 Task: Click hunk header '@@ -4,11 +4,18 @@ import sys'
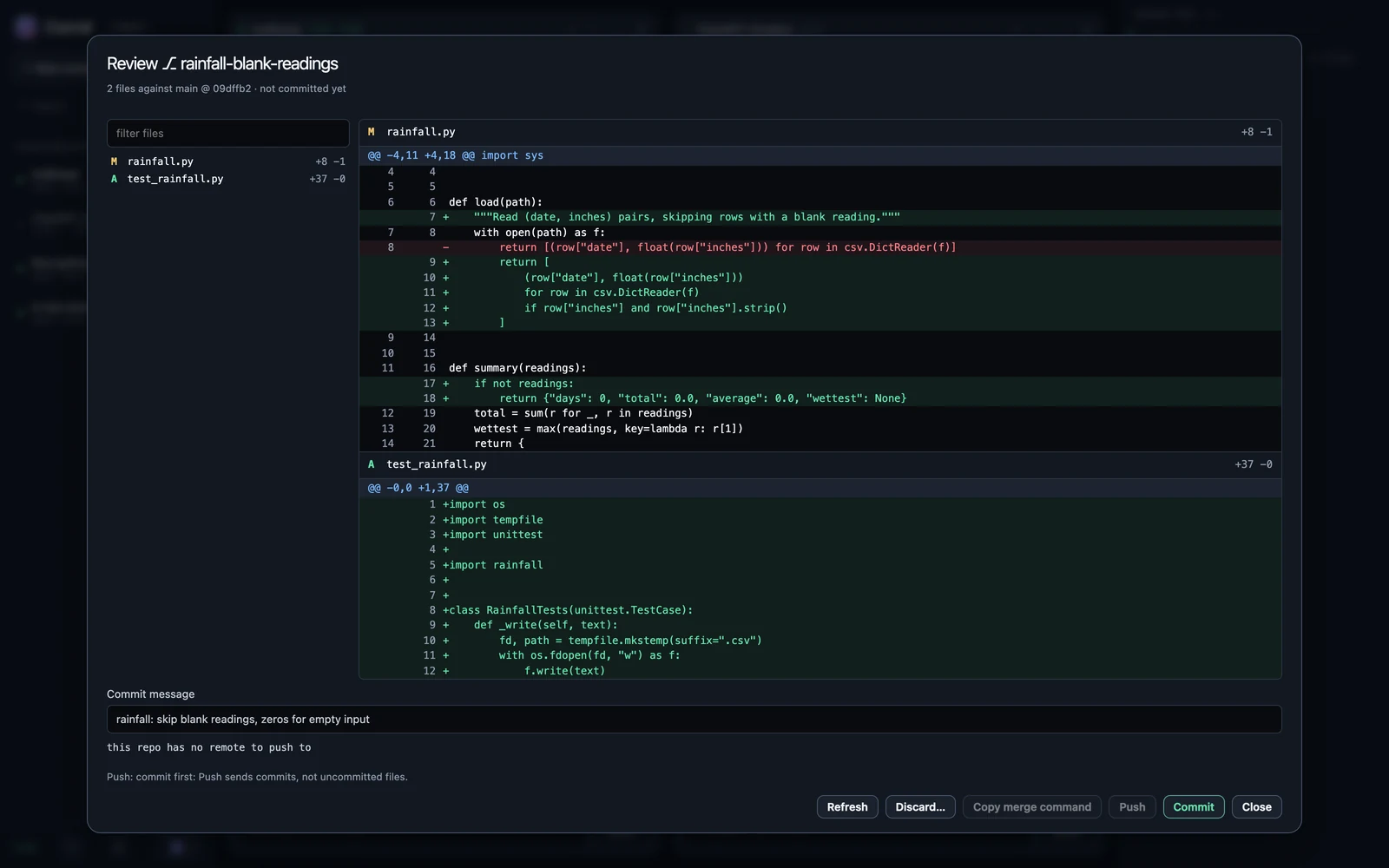(x=820, y=155)
